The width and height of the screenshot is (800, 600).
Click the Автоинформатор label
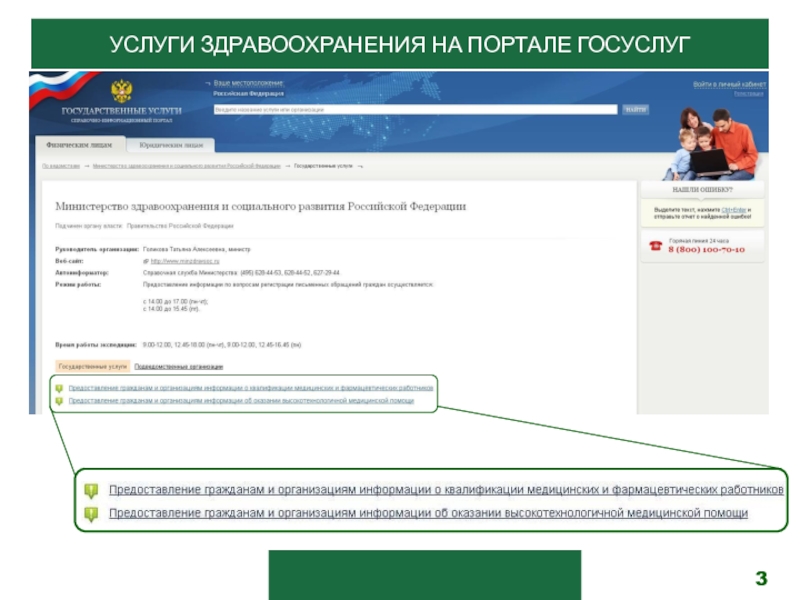tap(82, 273)
